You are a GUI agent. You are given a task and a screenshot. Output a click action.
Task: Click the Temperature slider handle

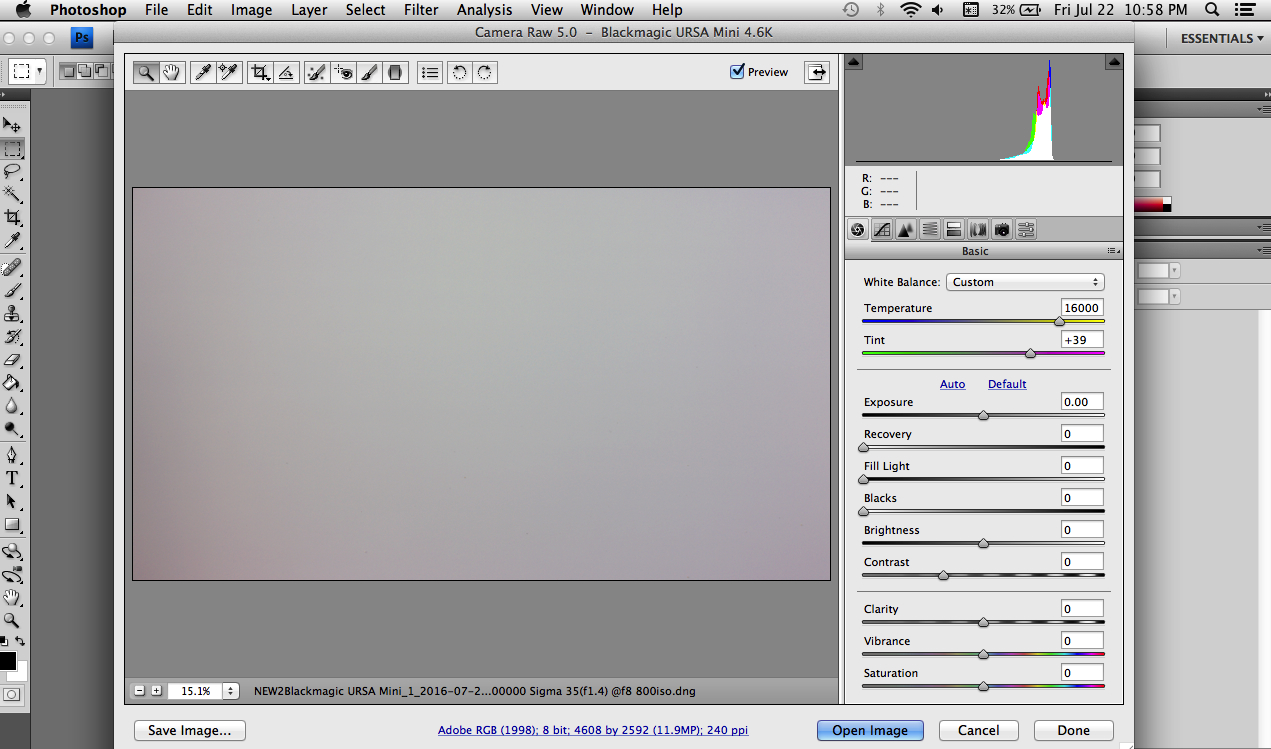1059,321
